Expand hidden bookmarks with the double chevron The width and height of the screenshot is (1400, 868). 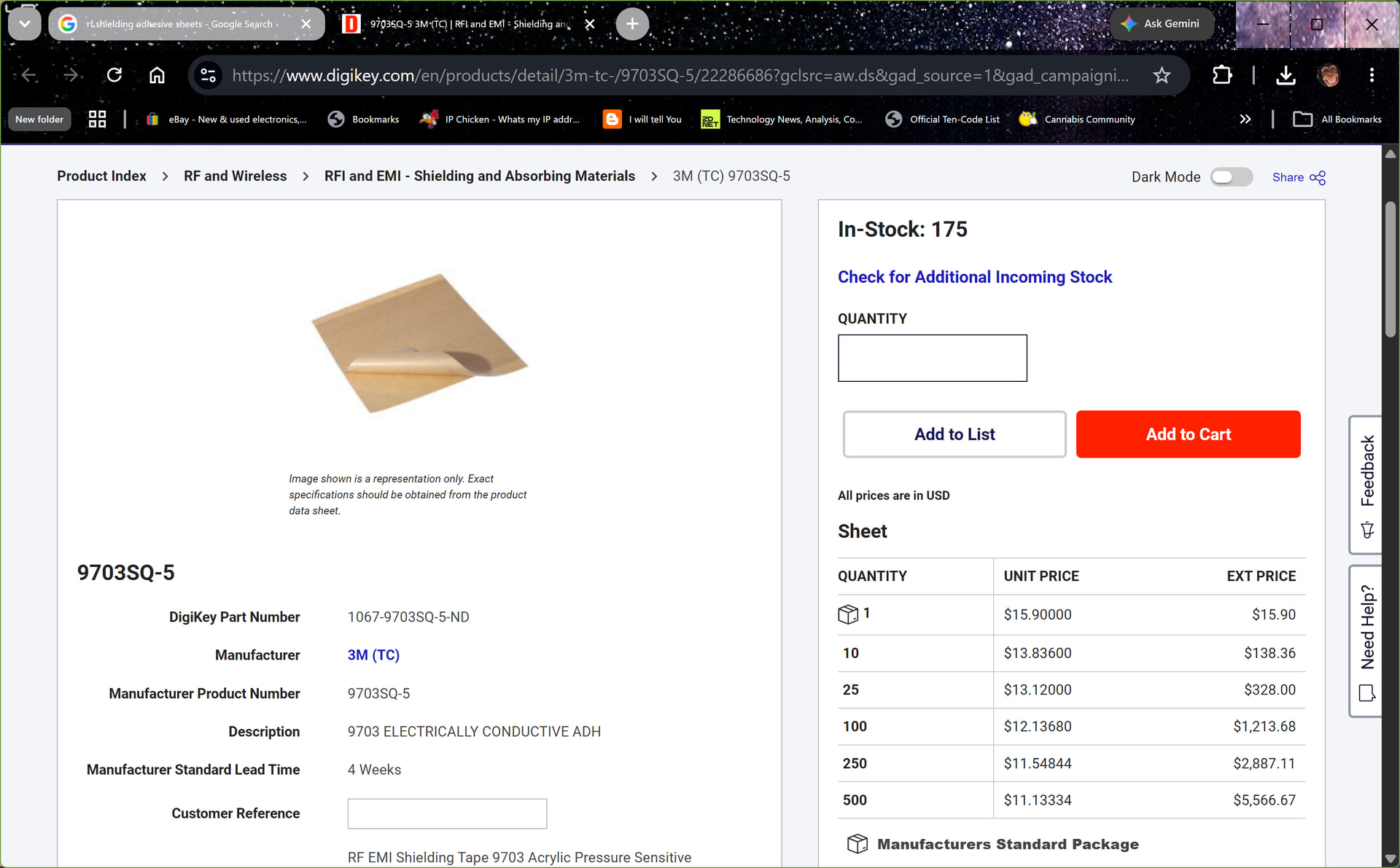pos(1245,119)
